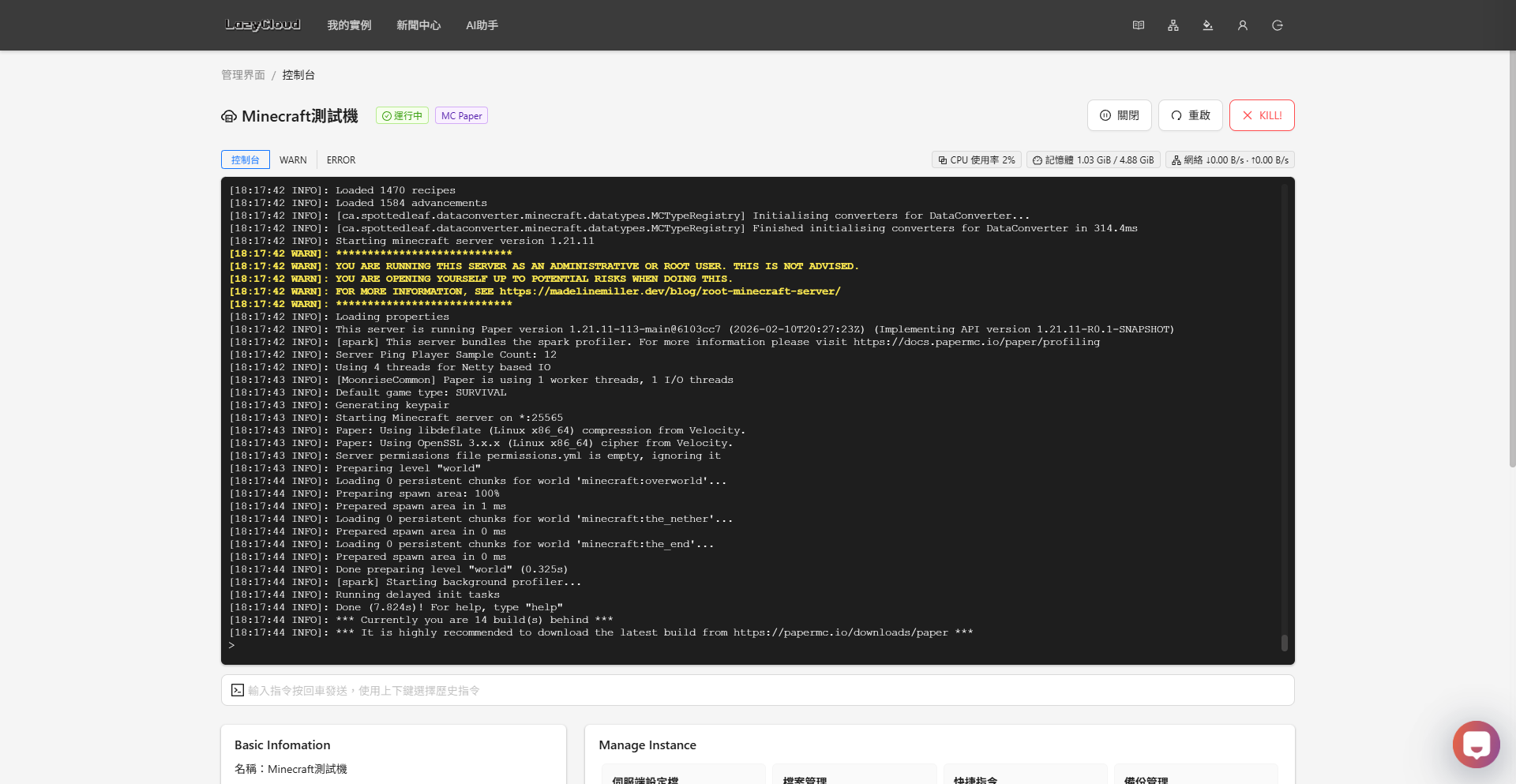
Task: Open 新聞中心 in the top menu
Action: pos(418,25)
